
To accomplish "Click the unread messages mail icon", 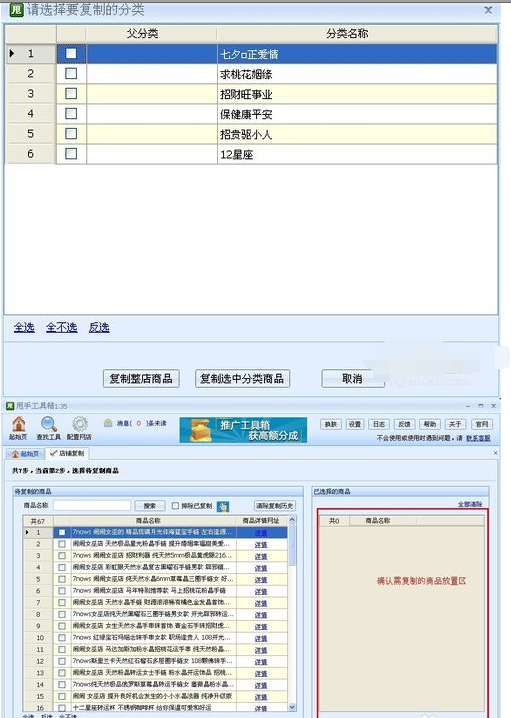I will [108, 423].
